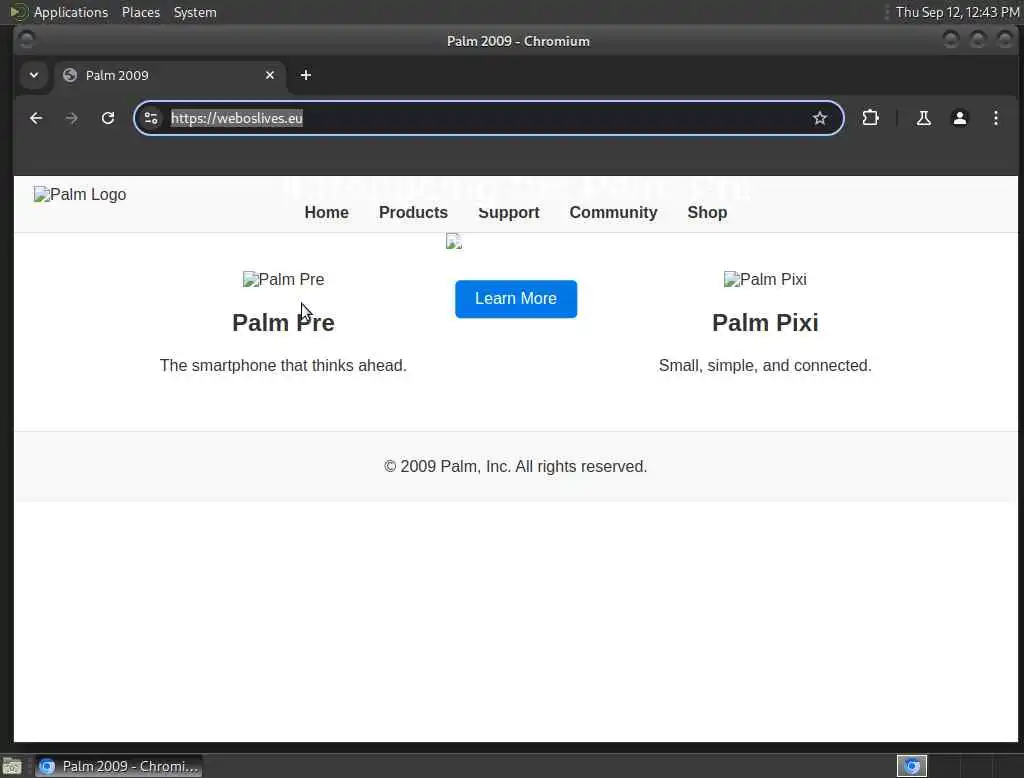Click the Palm Pre broken image
The height and width of the screenshot is (778, 1024).
pos(283,280)
